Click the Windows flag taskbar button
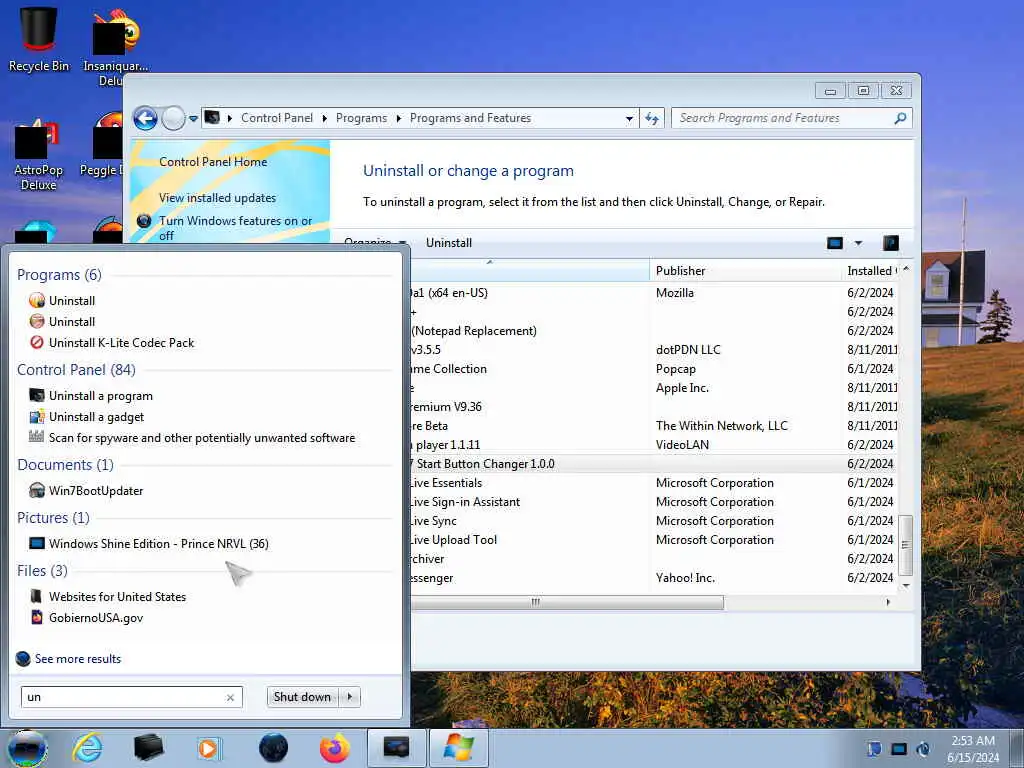1024x768 pixels. click(458, 748)
